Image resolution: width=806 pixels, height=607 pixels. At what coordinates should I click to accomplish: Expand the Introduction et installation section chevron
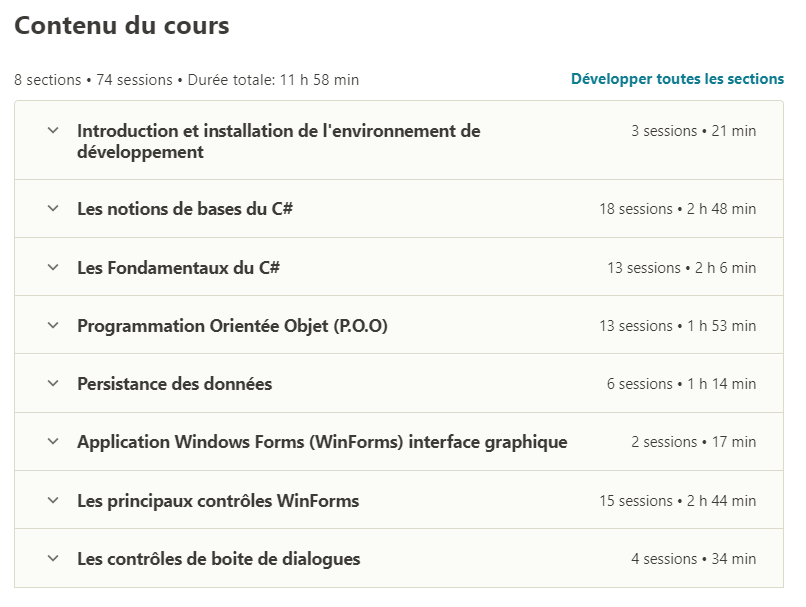coord(53,131)
